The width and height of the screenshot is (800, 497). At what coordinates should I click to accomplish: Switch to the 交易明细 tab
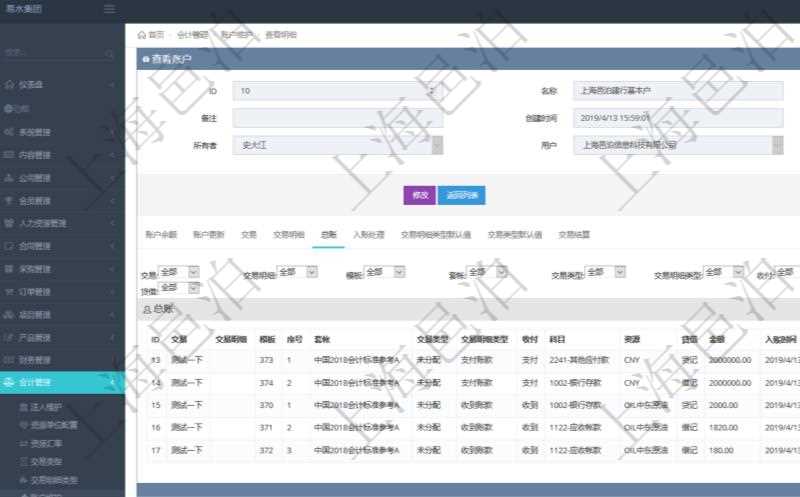tap(289, 235)
